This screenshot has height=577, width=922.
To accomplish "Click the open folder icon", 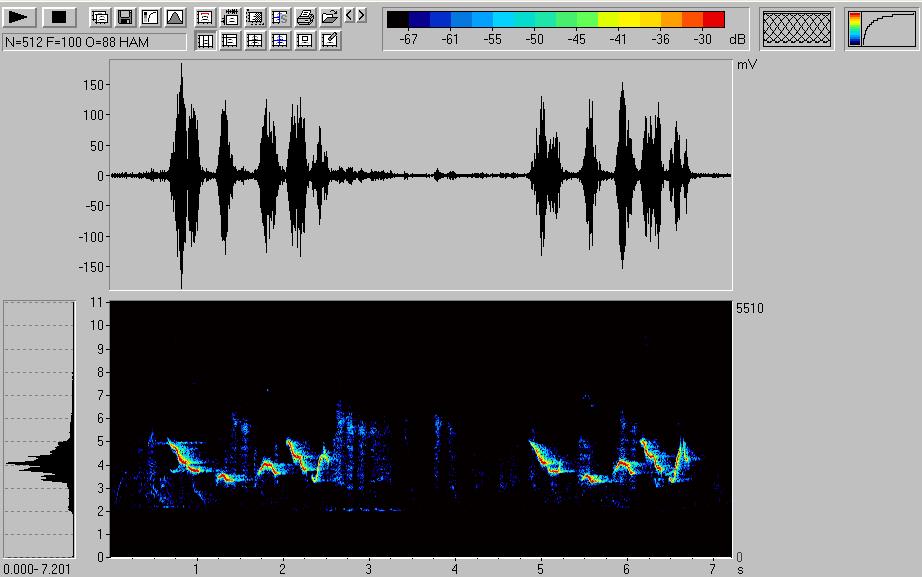I will [x=330, y=17].
